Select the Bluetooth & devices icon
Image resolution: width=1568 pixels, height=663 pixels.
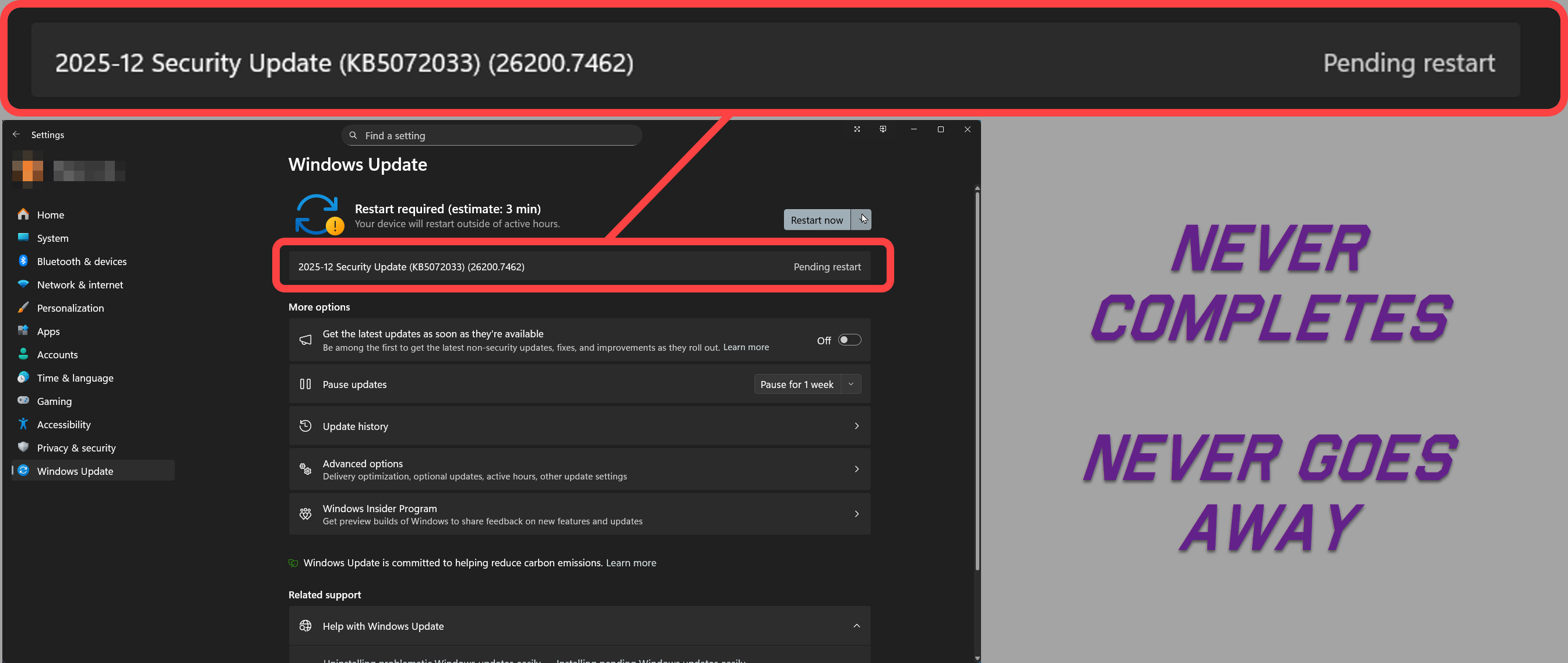tap(23, 261)
